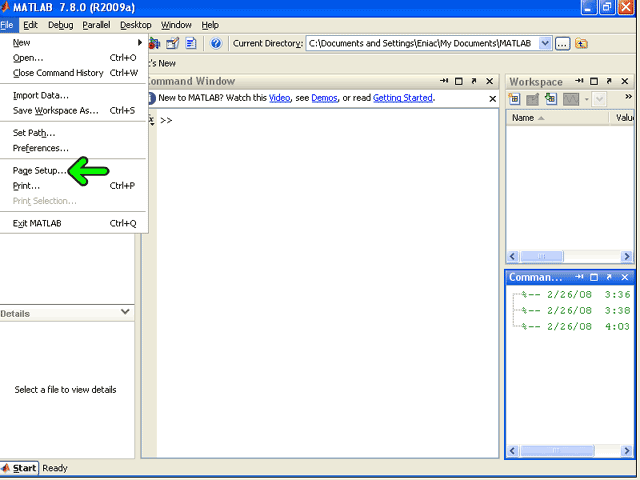Show more Workspace toolbar items
The height and width of the screenshot is (480, 640).
pos(628,97)
